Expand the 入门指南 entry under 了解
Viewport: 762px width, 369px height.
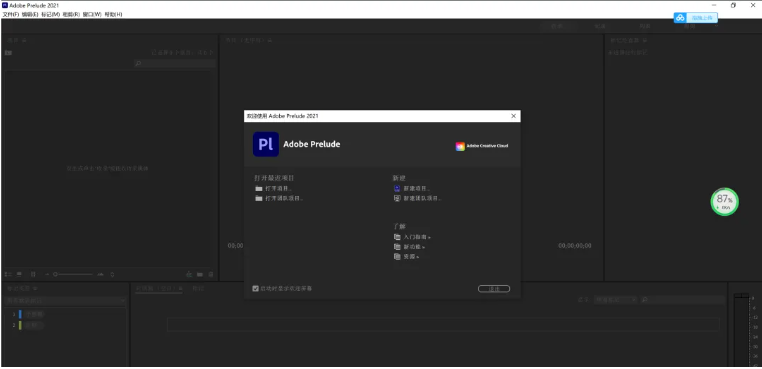(x=412, y=237)
